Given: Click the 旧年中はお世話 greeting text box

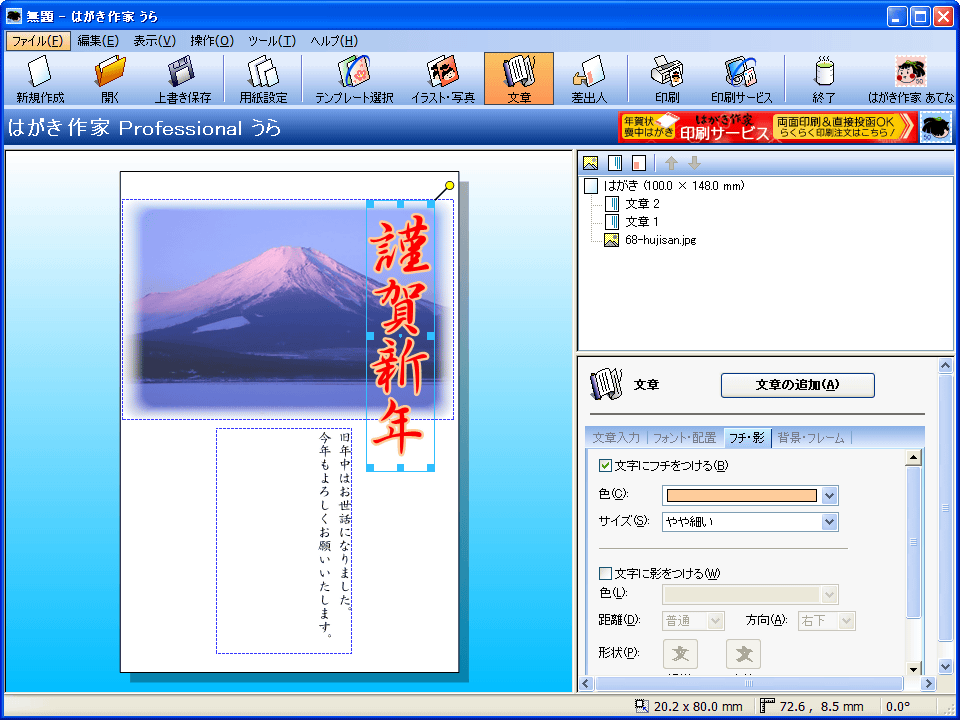Looking at the screenshot, I should [284, 541].
